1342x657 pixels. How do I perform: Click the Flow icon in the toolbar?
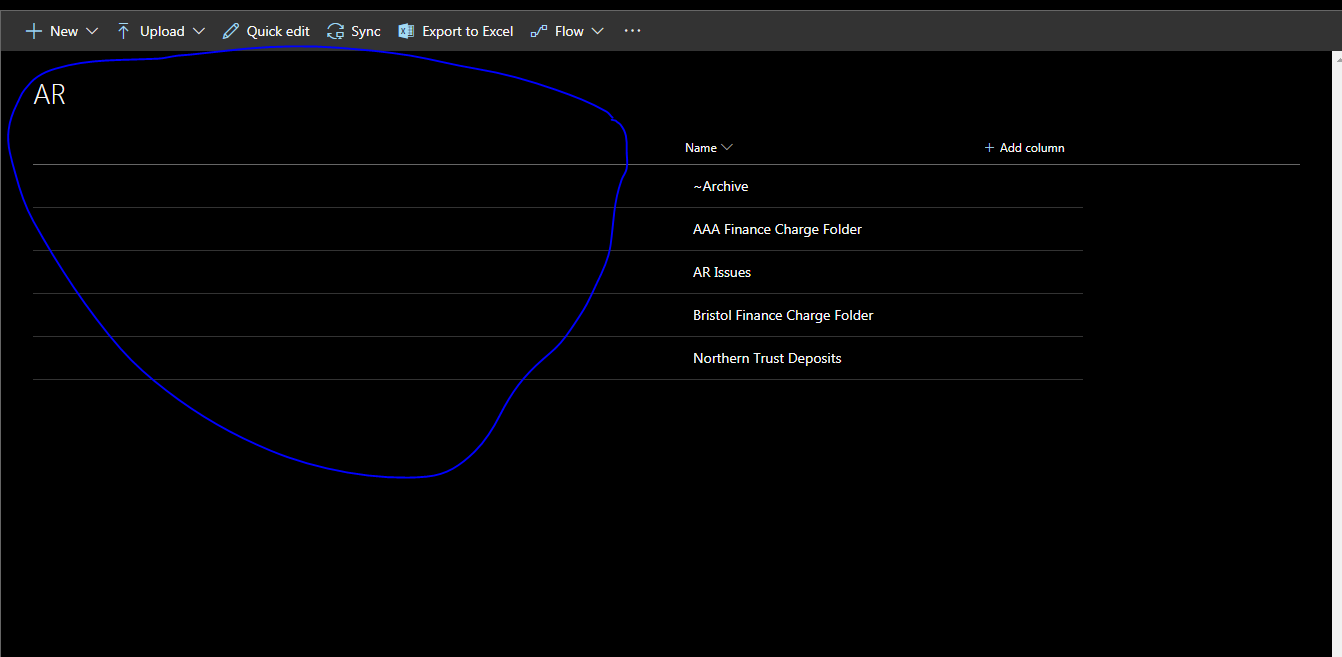click(x=538, y=31)
